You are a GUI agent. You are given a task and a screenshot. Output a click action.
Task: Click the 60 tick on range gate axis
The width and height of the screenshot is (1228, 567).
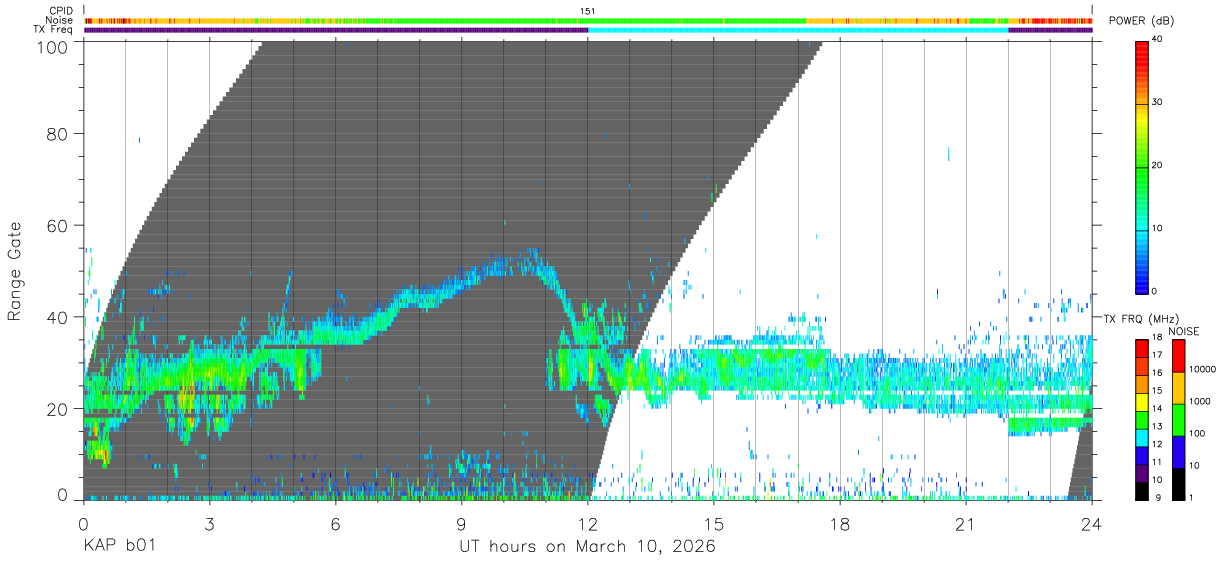(58, 225)
